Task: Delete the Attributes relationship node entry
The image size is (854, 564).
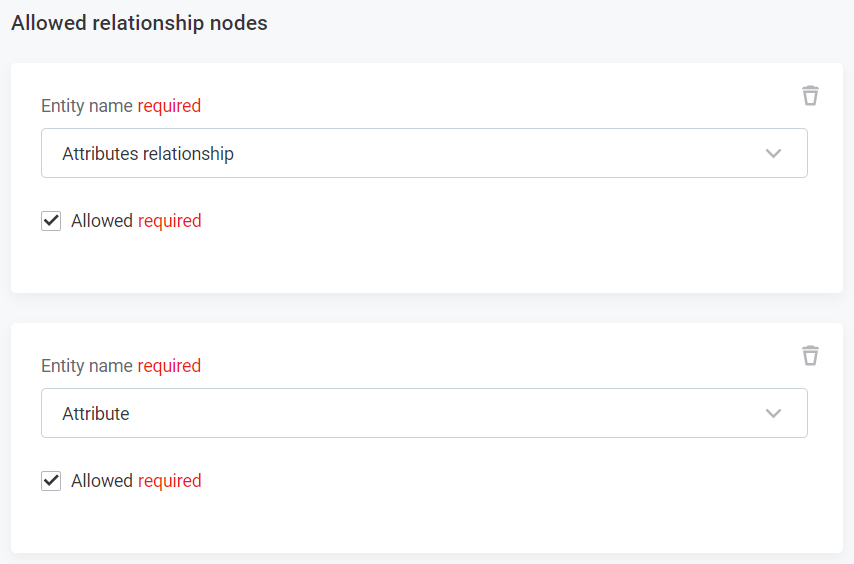Action: [x=810, y=96]
